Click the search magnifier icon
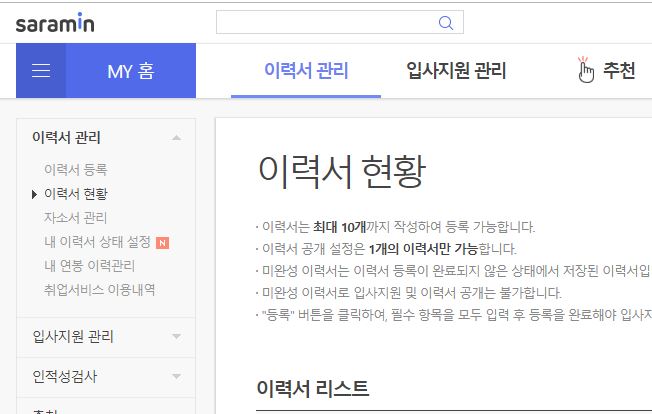This screenshot has width=652, height=414. point(446,22)
